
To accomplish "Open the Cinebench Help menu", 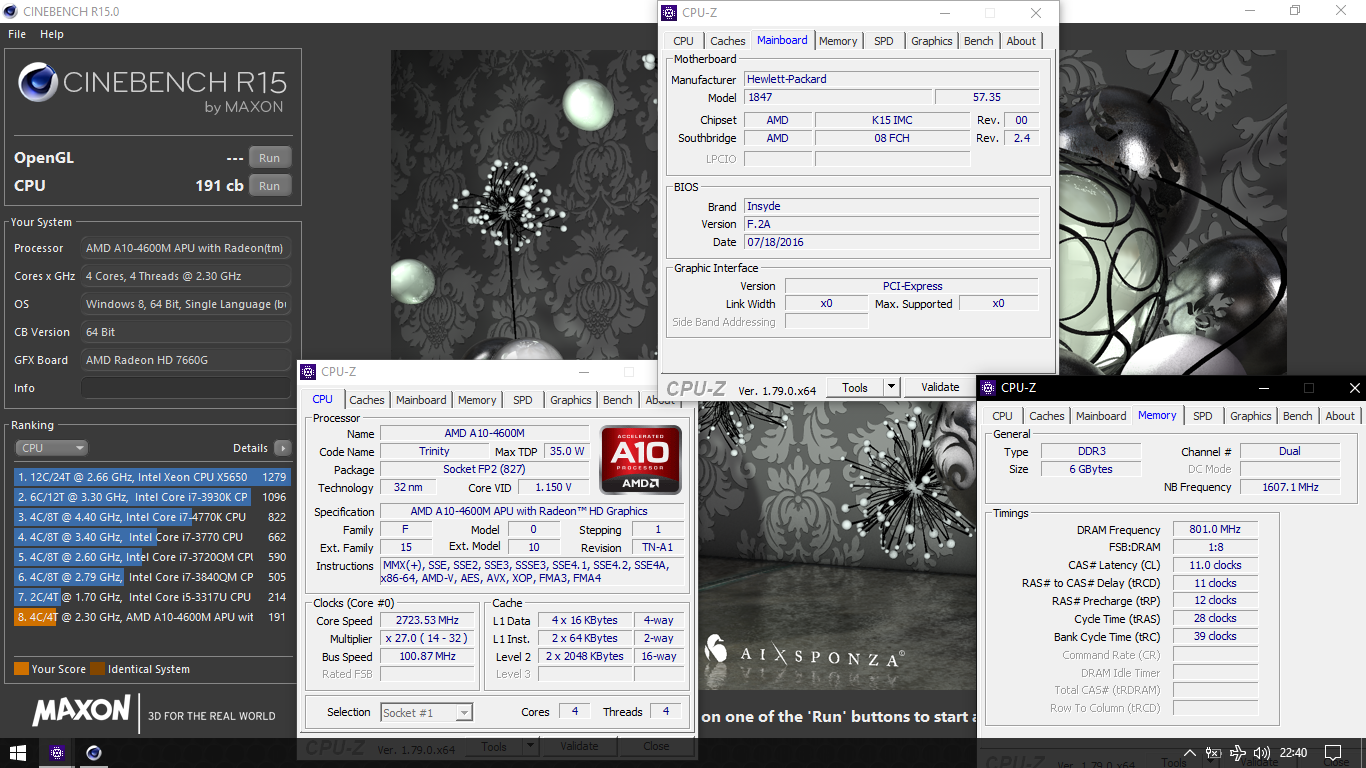I will [x=52, y=34].
